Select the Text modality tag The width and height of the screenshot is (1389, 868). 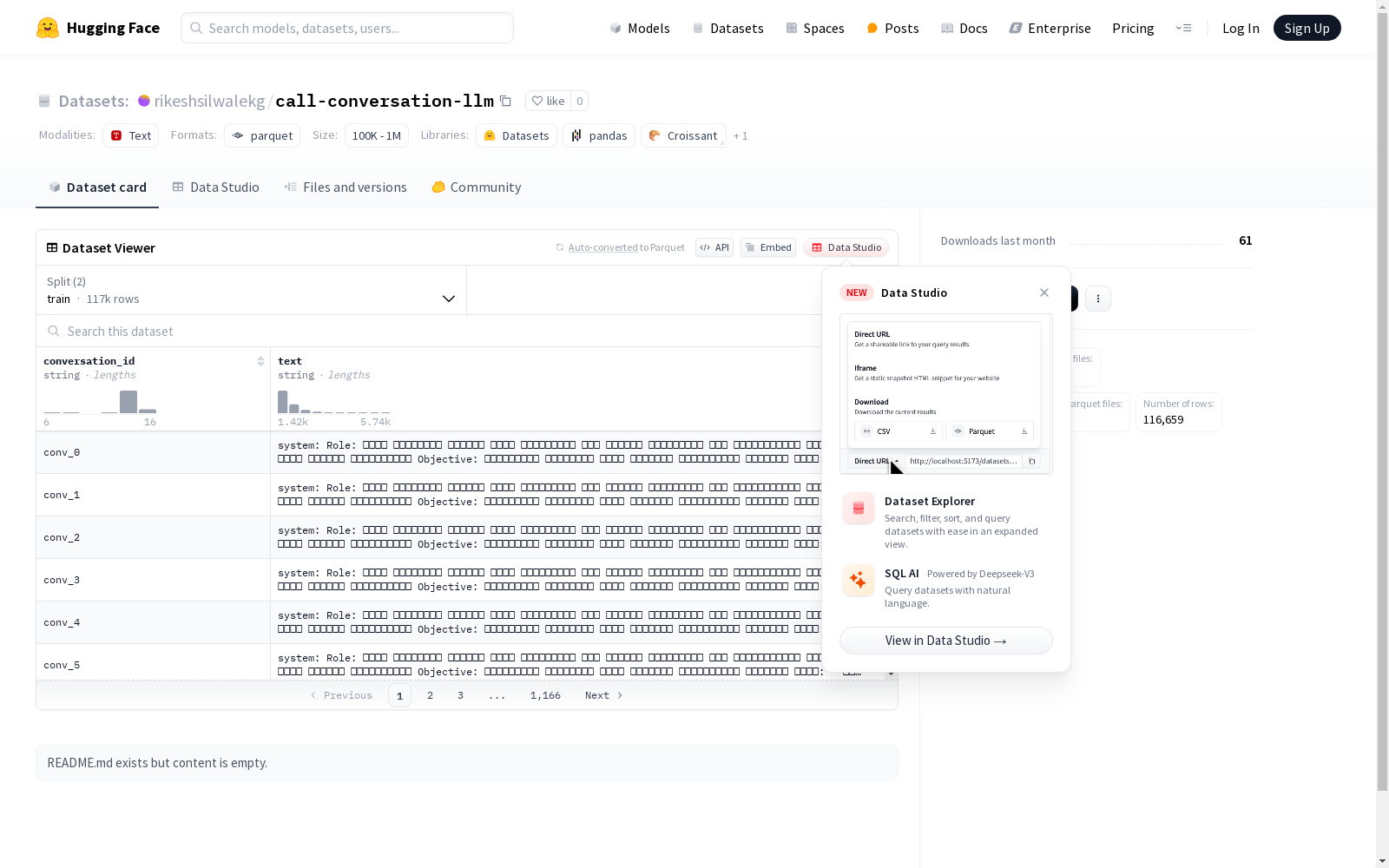click(130, 135)
